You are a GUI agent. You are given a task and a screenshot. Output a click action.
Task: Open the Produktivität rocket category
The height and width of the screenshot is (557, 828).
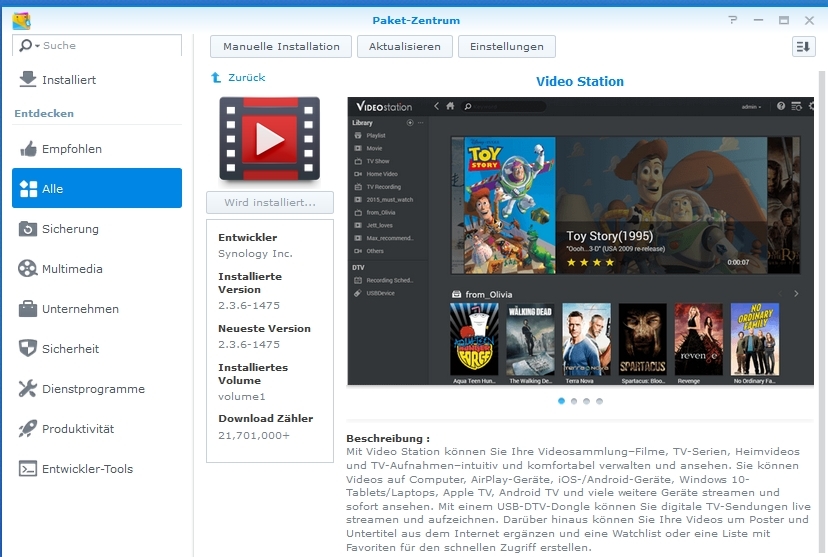point(27,429)
